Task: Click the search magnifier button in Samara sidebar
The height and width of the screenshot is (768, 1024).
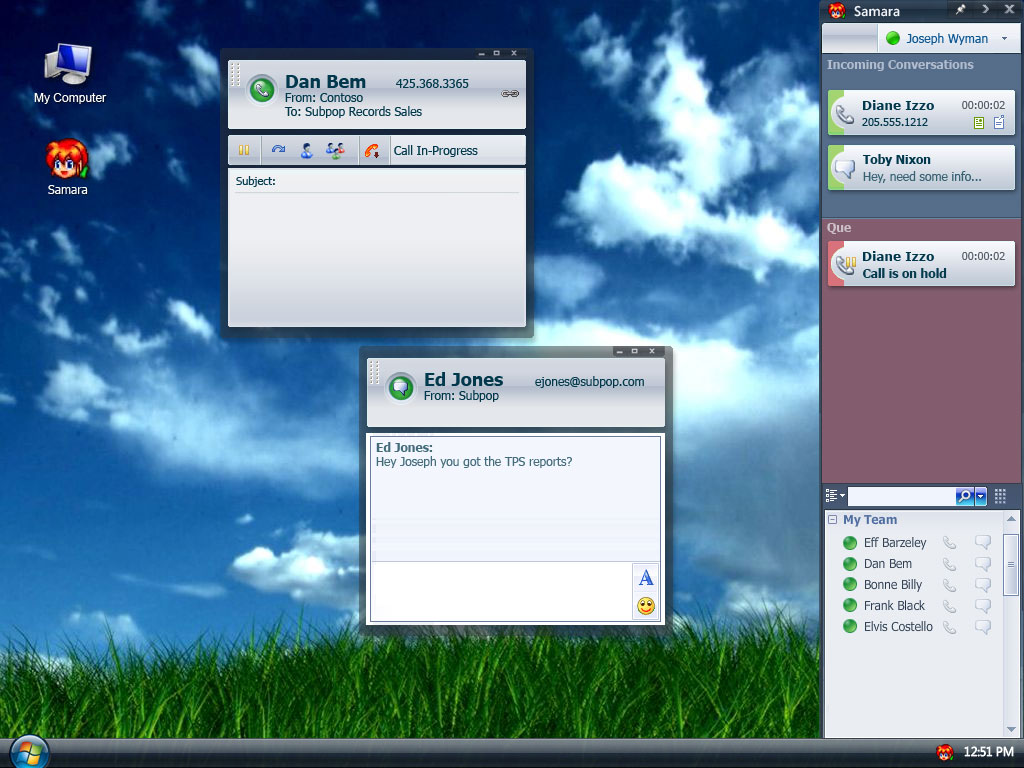Action: click(x=965, y=496)
